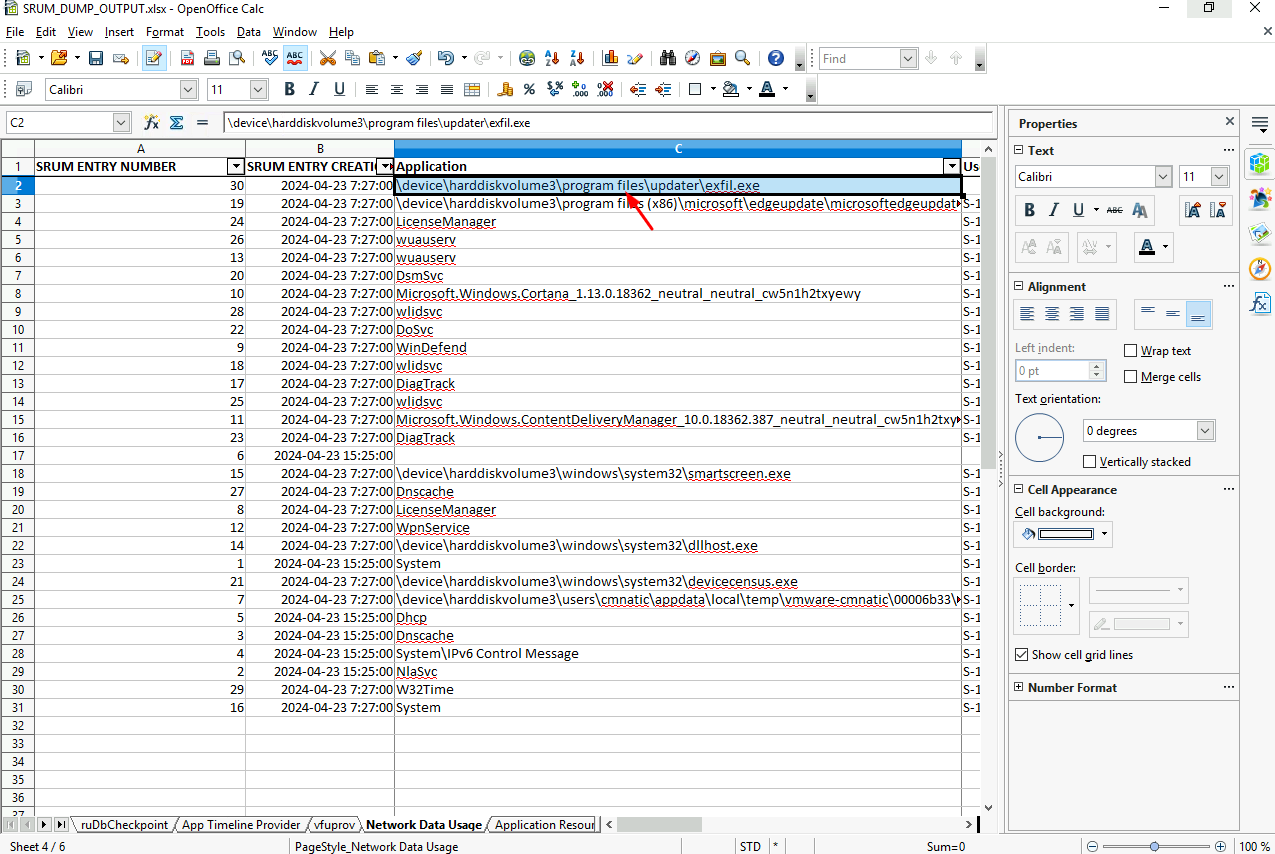This screenshot has height=854, width=1275.
Task: Click the Merge Cells toolbar icon
Action: point(472,90)
